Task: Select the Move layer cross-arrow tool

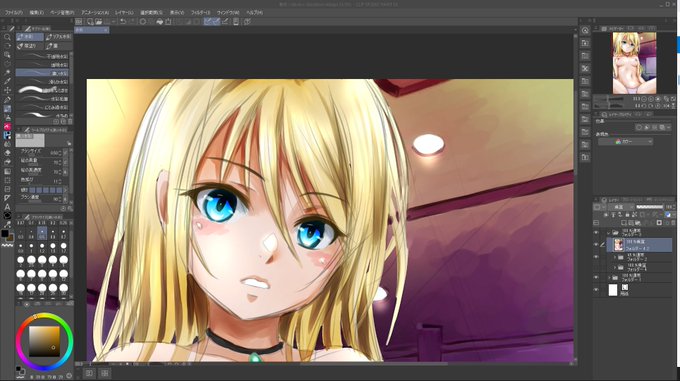Action: pos(7,90)
